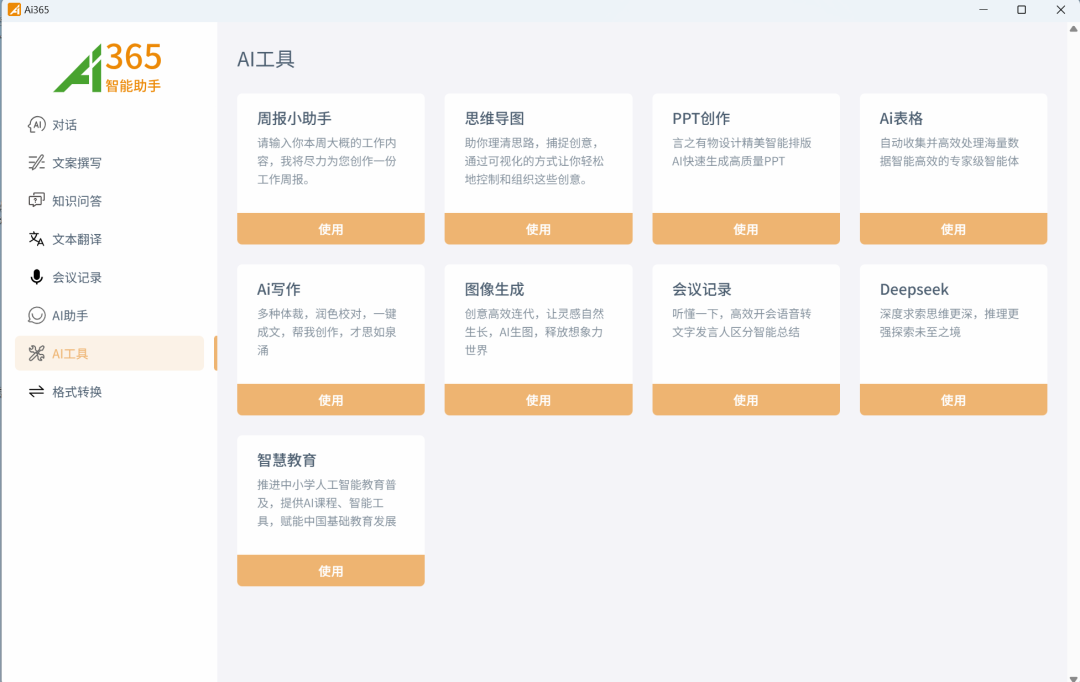Launch Ai表格 via its 使用 button

tap(953, 228)
